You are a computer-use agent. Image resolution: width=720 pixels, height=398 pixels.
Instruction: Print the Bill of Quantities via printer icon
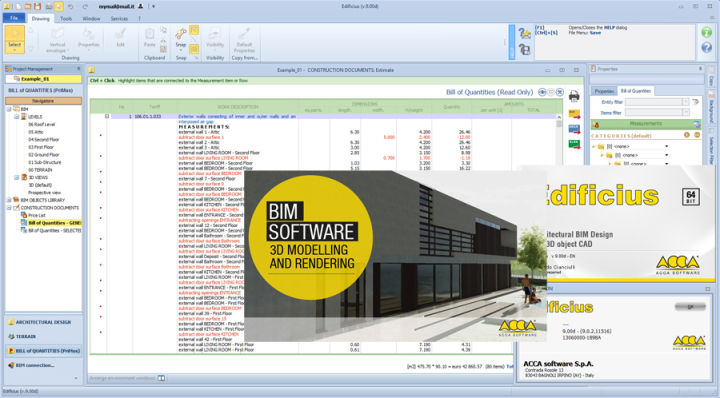click(x=574, y=96)
